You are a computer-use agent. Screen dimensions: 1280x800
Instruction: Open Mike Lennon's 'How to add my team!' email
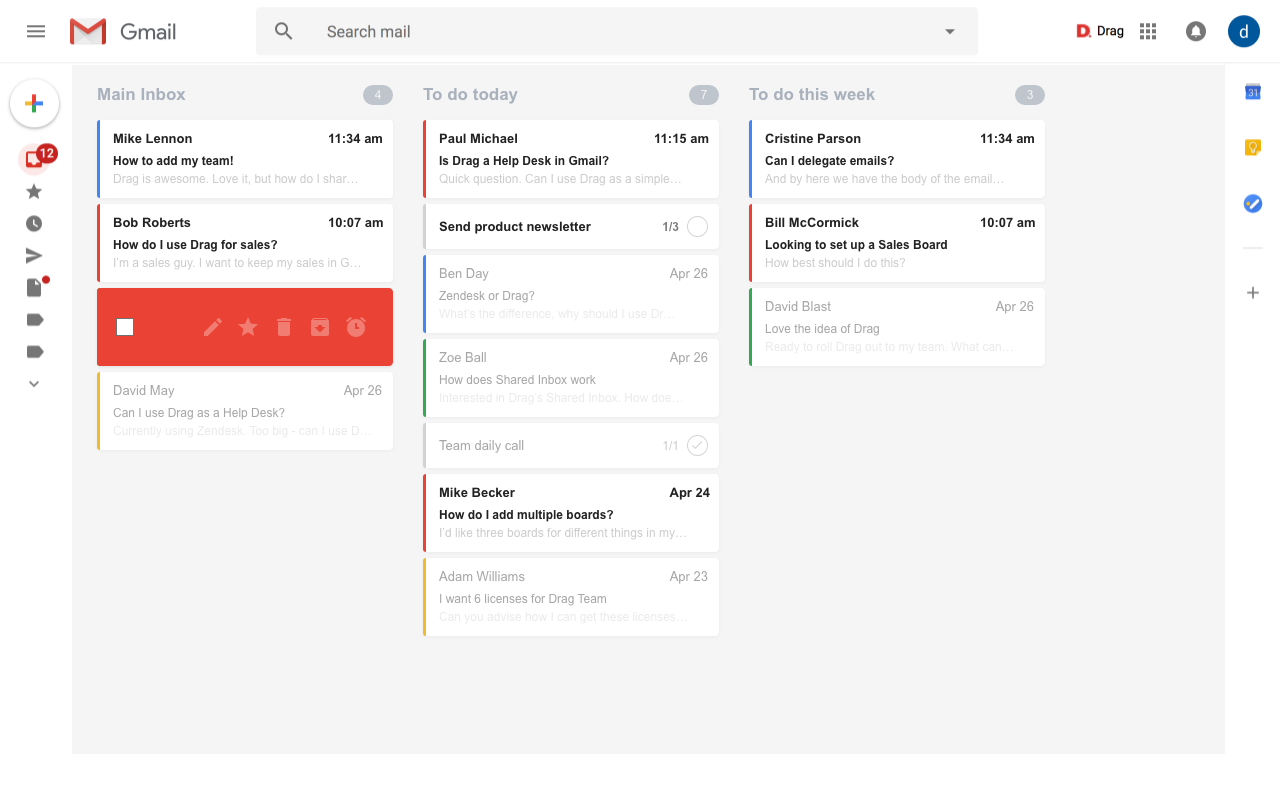pyautogui.click(x=245, y=159)
